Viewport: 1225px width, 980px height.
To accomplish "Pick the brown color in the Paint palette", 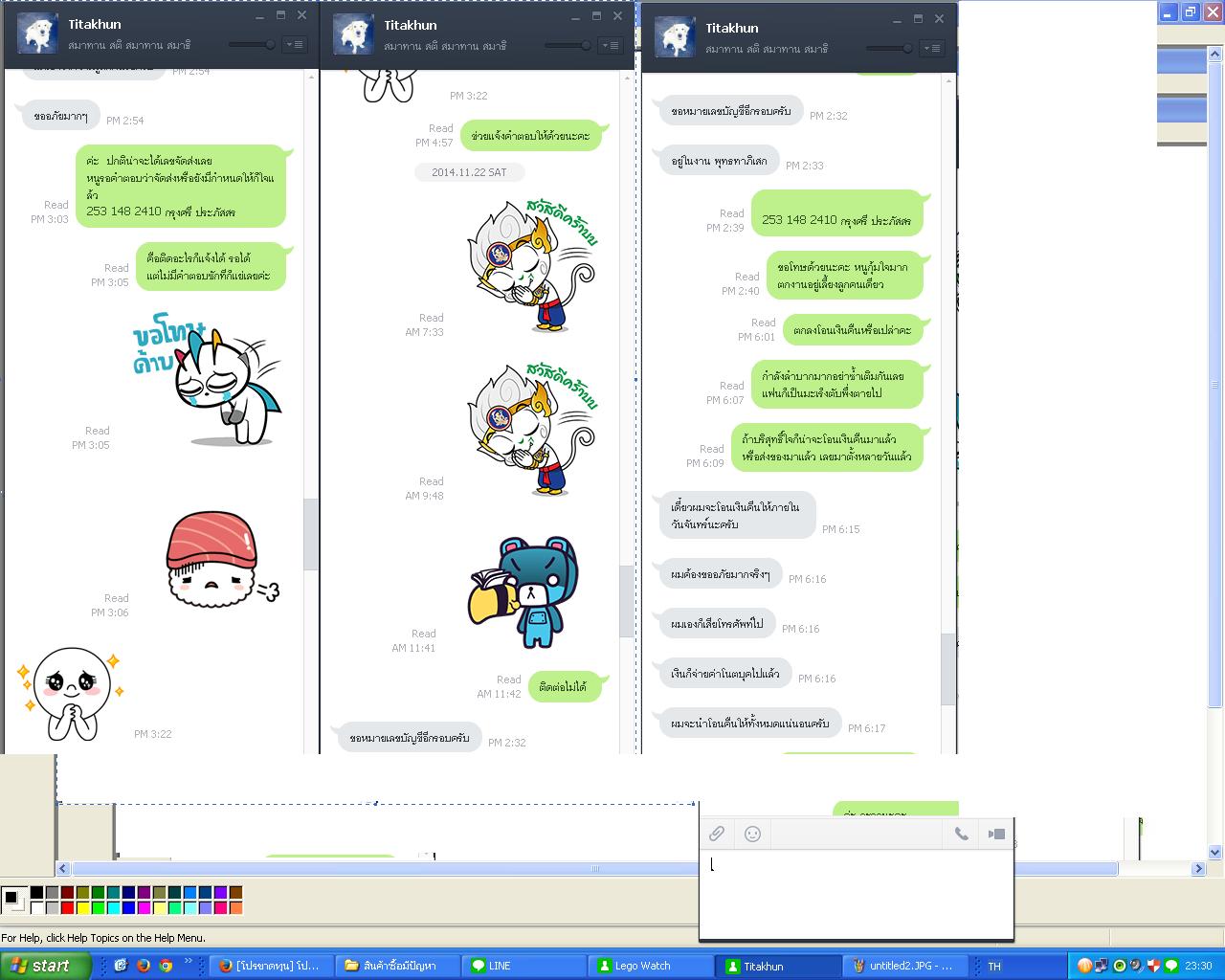I will [235, 893].
